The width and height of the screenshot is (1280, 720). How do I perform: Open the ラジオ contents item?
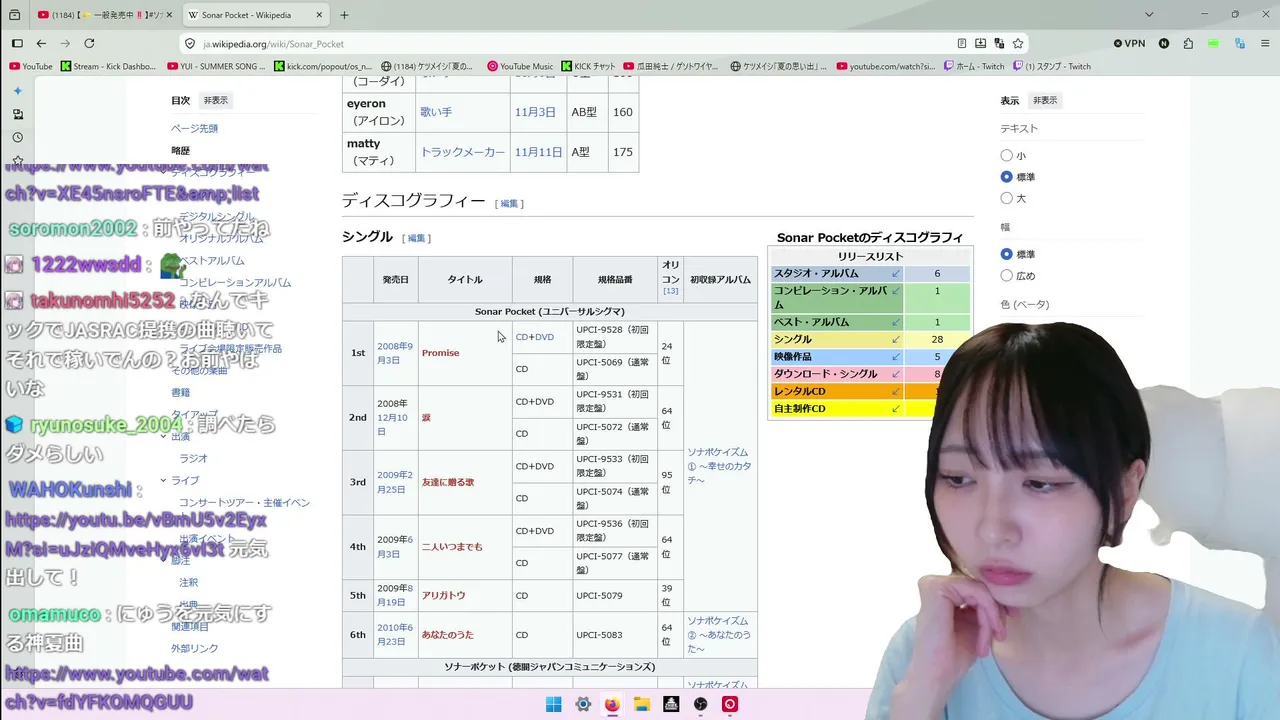click(193, 458)
